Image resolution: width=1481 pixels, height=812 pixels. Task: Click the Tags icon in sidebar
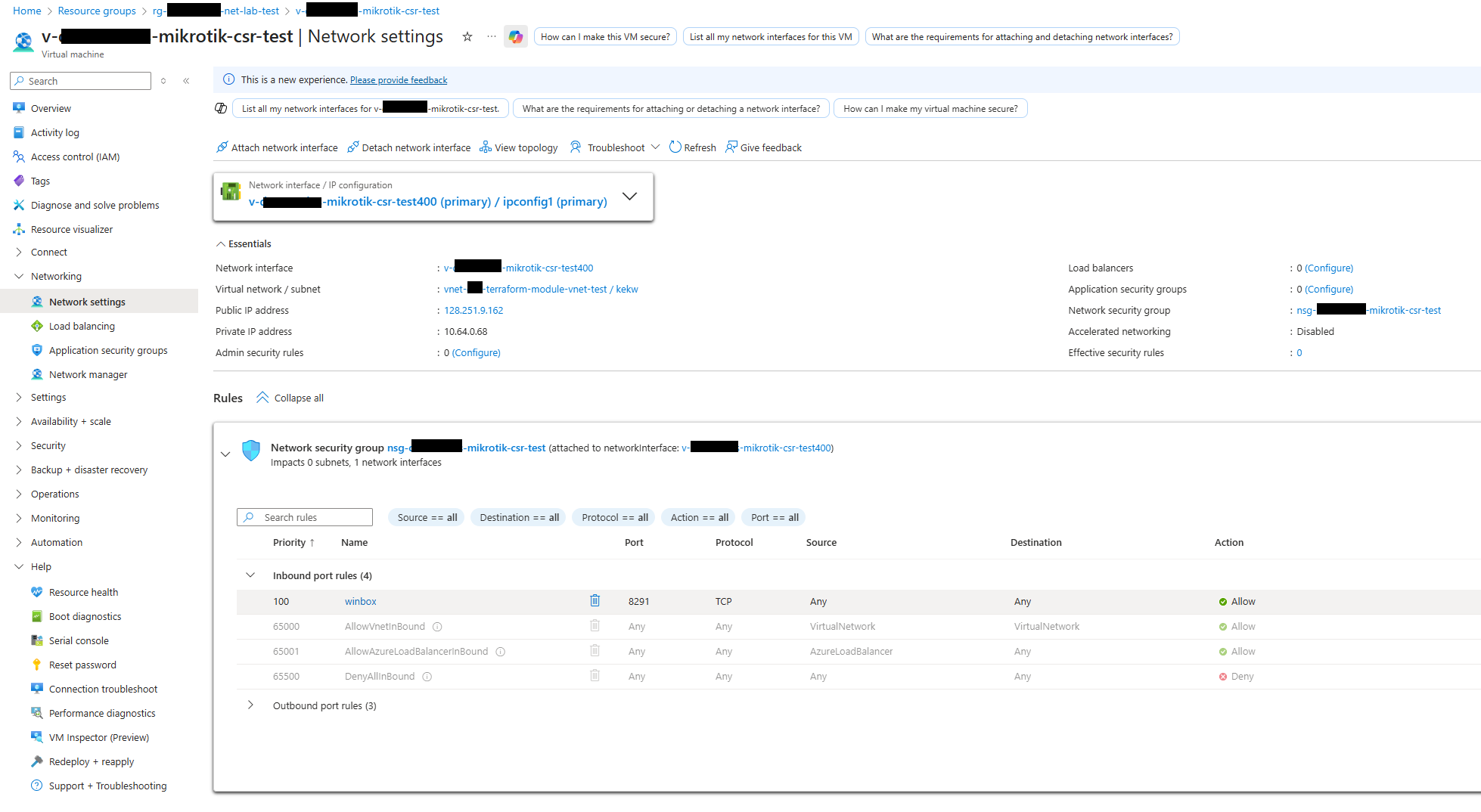click(x=19, y=181)
